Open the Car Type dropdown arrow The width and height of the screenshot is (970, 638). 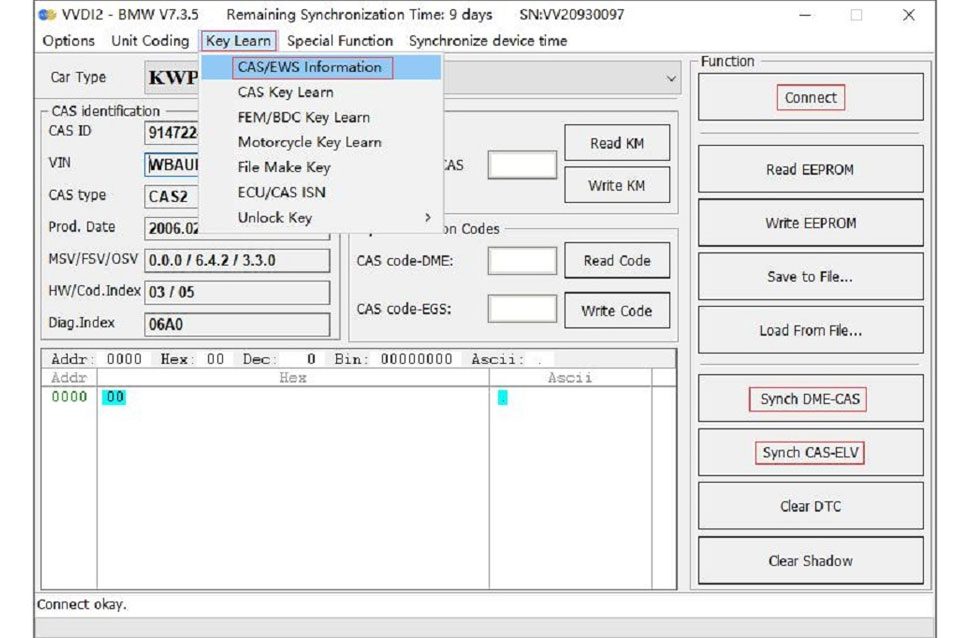tap(670, 78)
